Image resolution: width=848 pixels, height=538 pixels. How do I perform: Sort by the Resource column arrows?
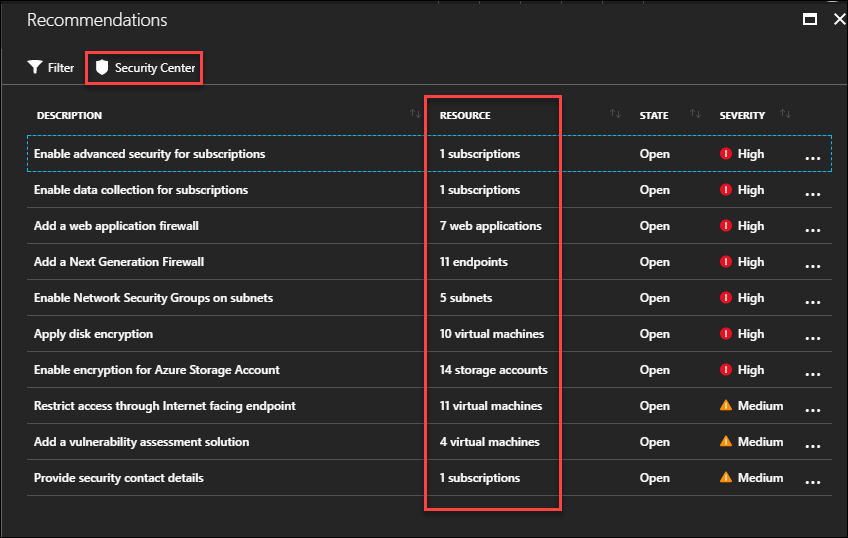click(615, 114)
